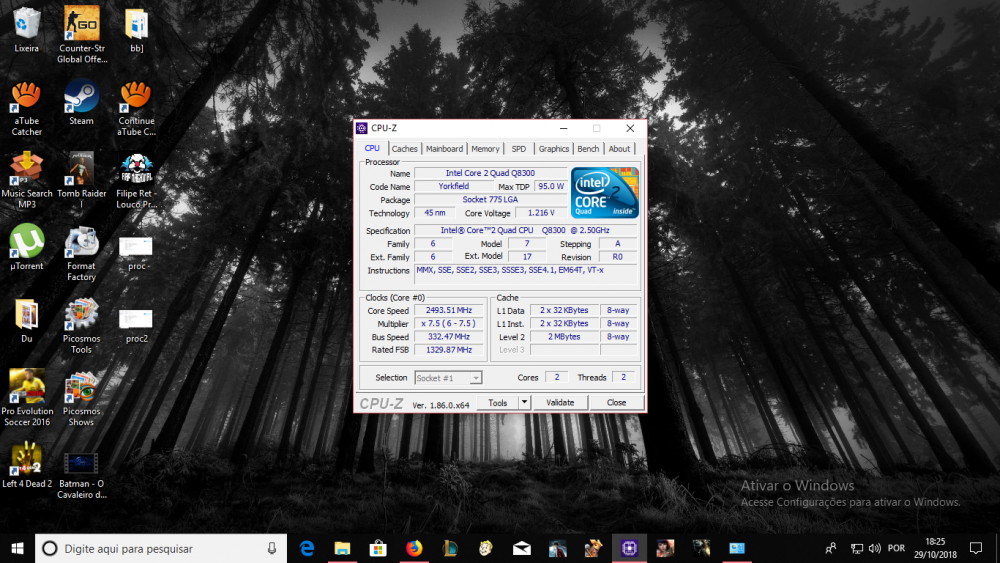Image resolution: width=1000 pixels, height=563 pixels.
Task: Click the Firefox icon in taskbar
Action: tap(414, 548)
